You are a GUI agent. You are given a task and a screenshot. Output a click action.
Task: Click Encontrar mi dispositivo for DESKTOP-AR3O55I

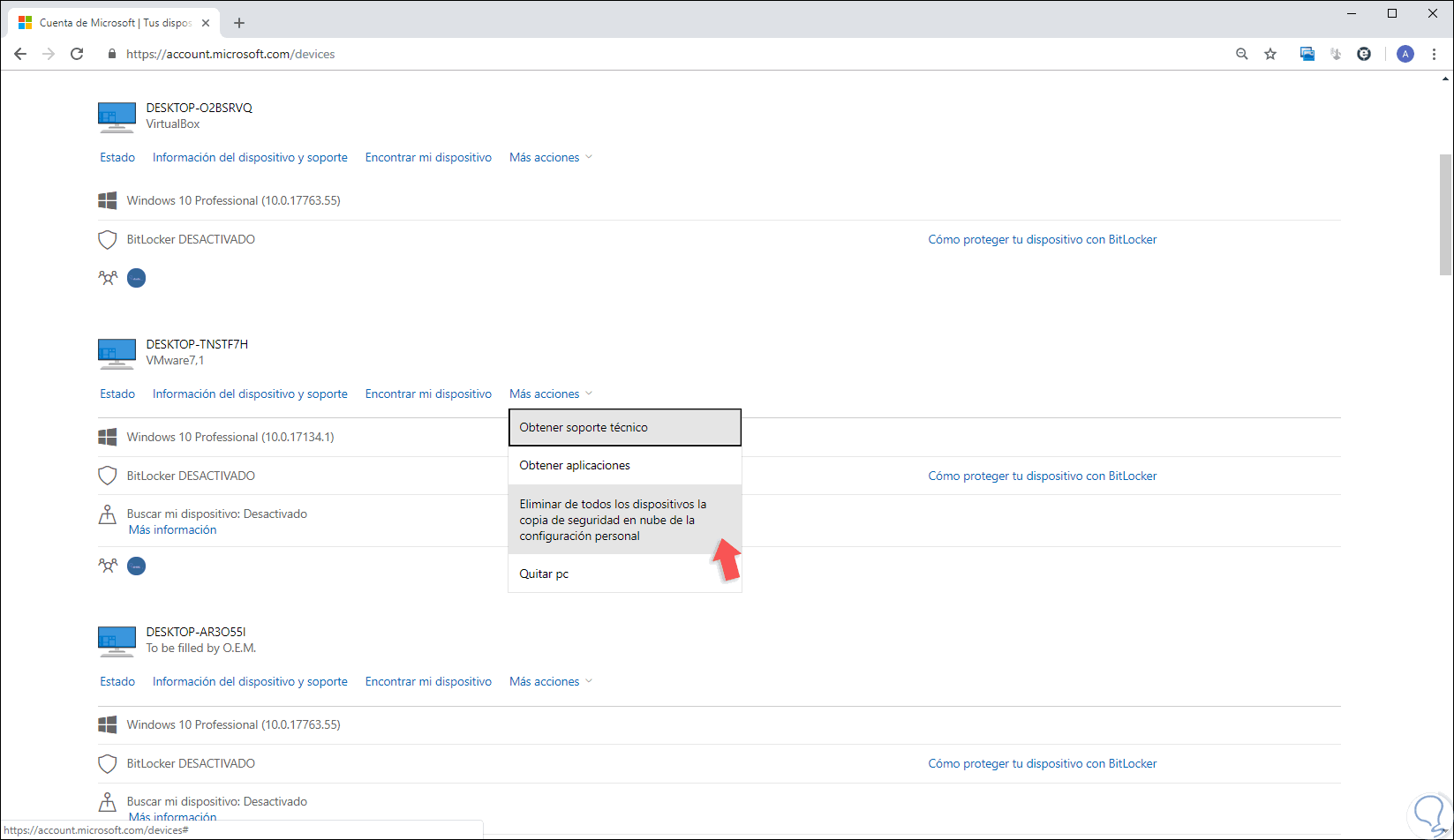[428, 681]
